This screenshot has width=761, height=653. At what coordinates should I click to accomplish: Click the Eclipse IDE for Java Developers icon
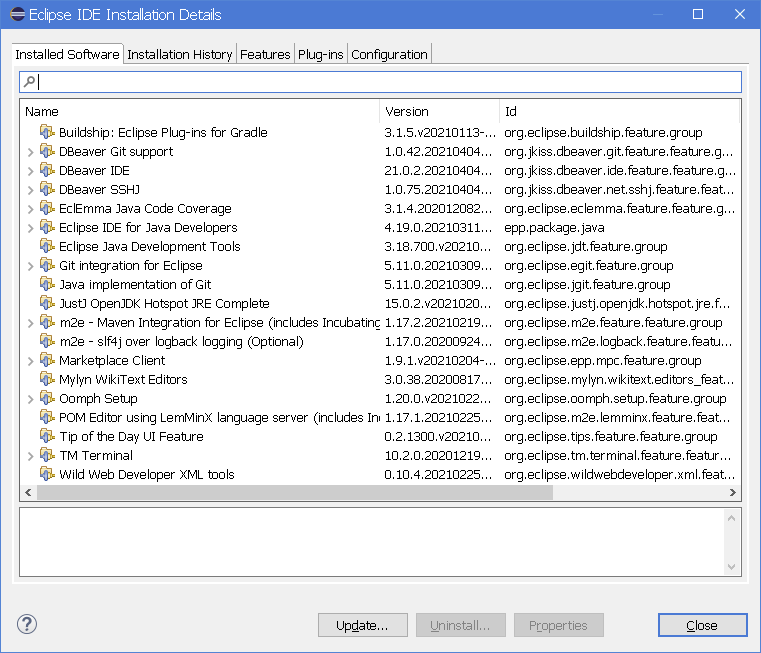coord(47,227)
